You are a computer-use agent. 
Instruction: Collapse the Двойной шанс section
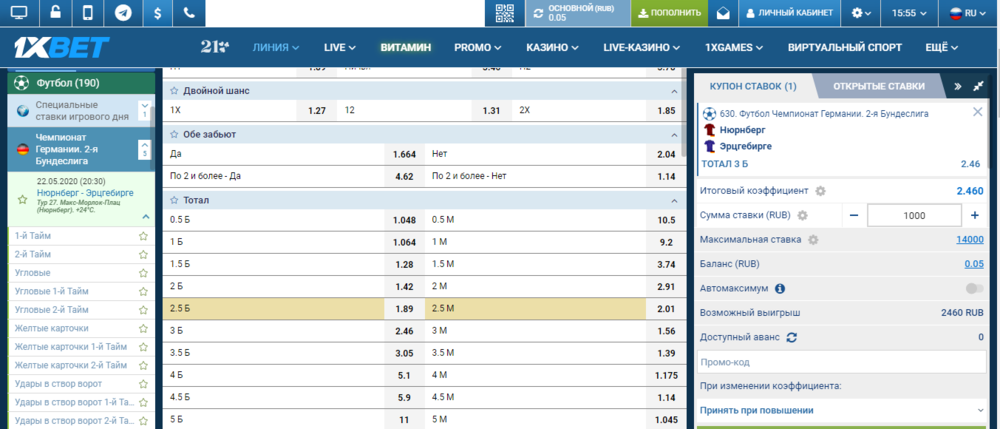673,91
